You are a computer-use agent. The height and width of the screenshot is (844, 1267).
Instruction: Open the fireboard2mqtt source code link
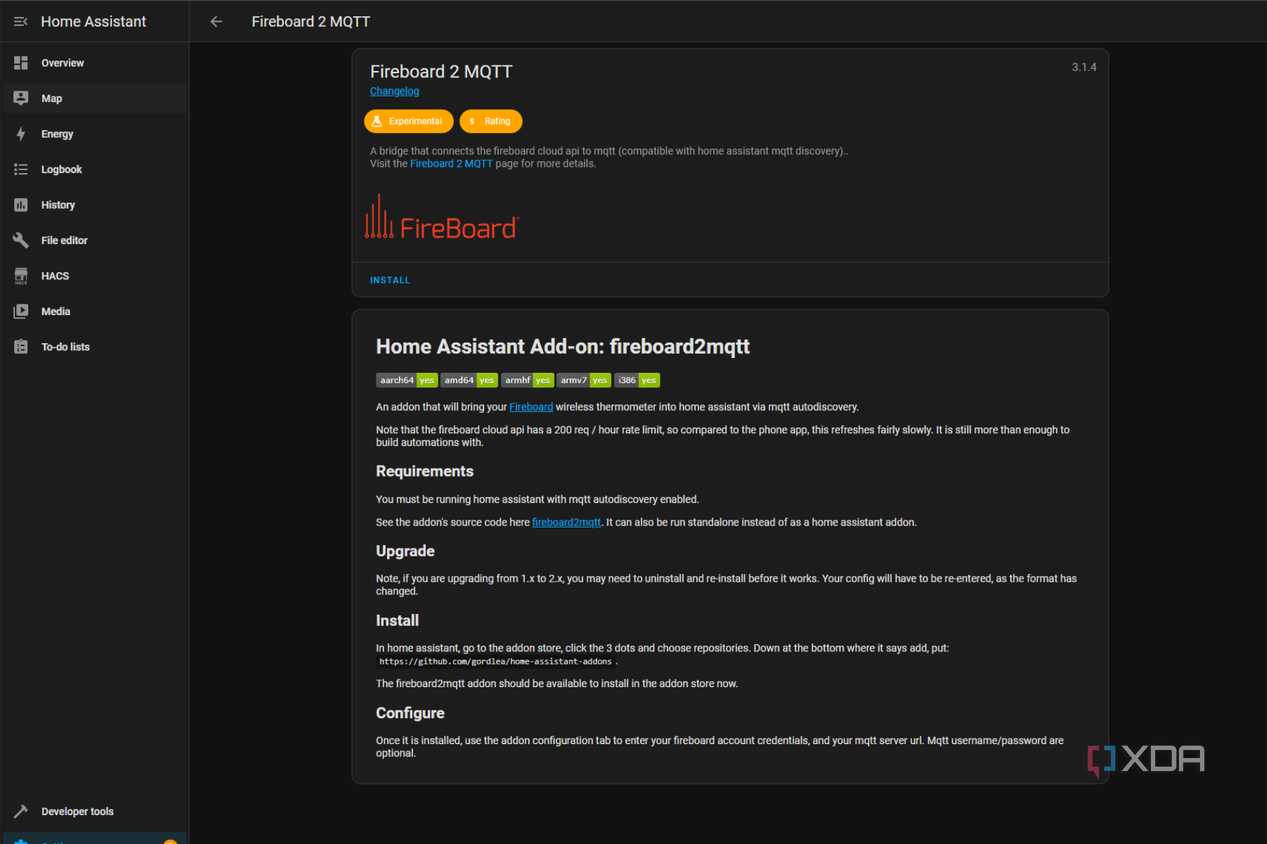coord(566,522)
